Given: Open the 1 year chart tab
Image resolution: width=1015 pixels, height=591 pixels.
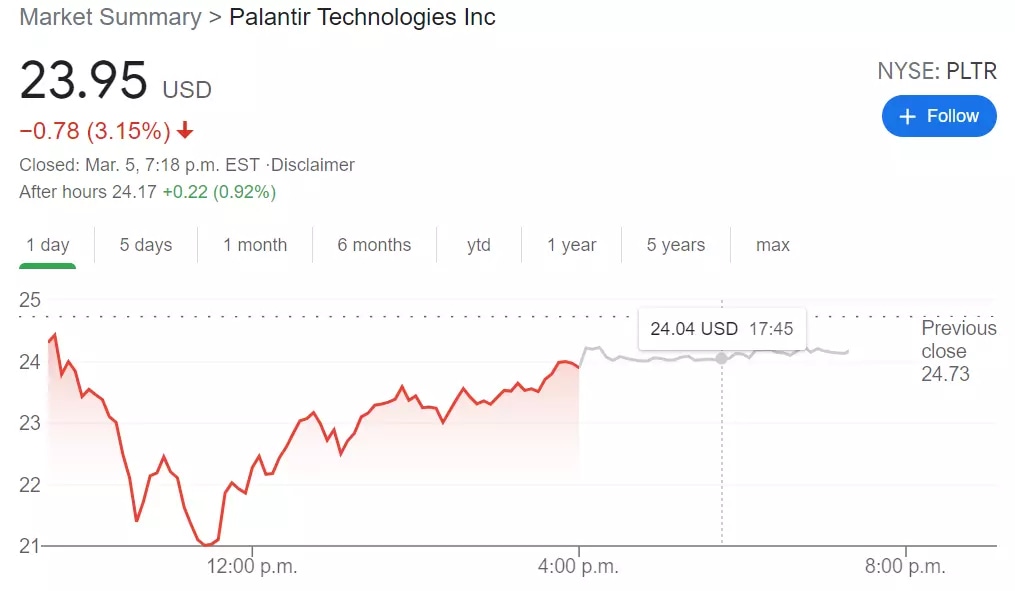Looking at the screenshot, I should [x=572, y=245].
